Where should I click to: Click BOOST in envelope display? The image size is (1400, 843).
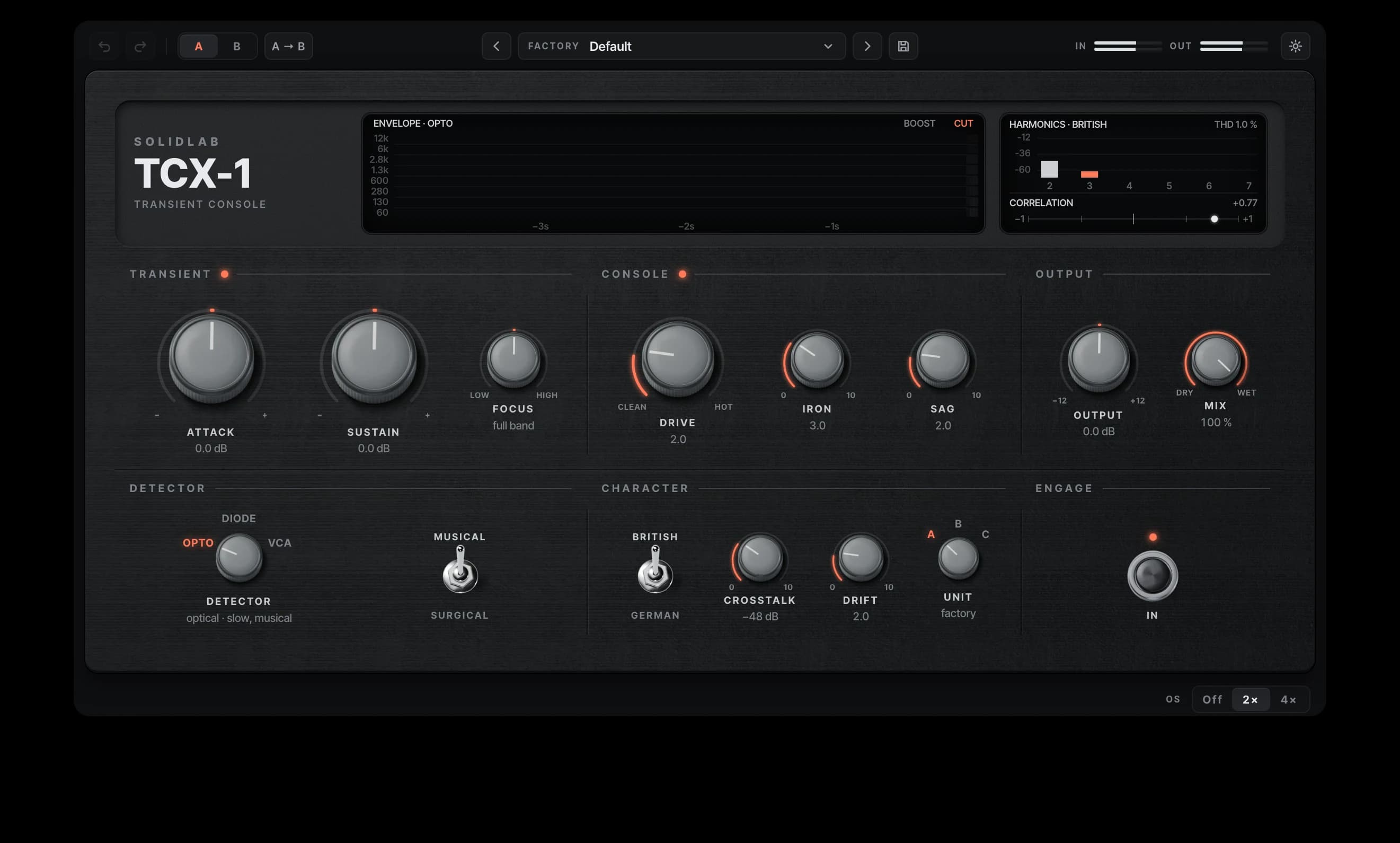pos(919,123)
